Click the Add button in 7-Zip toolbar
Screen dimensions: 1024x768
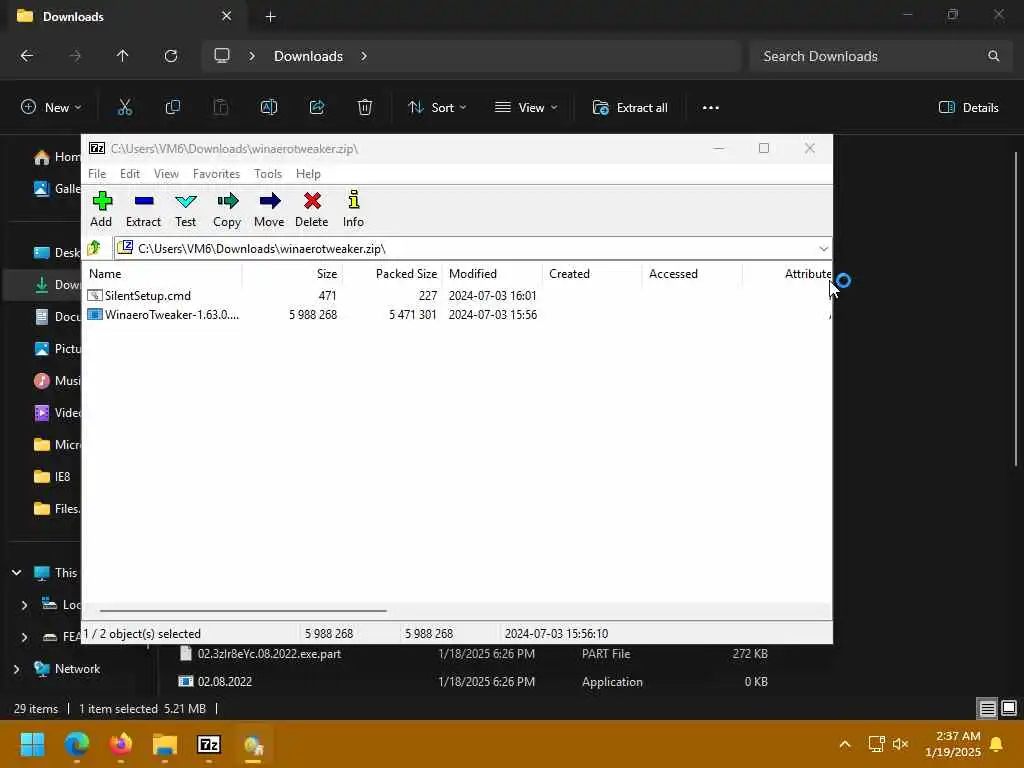101,209
